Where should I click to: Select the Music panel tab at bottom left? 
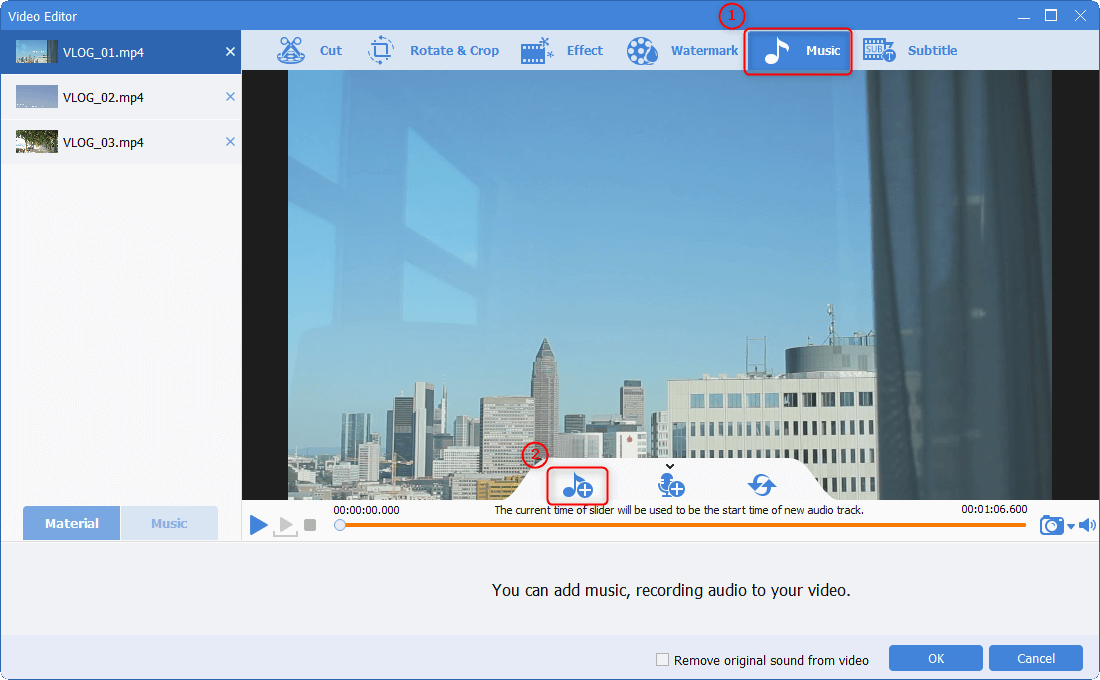pyautogui.click(x=169, y=523)
